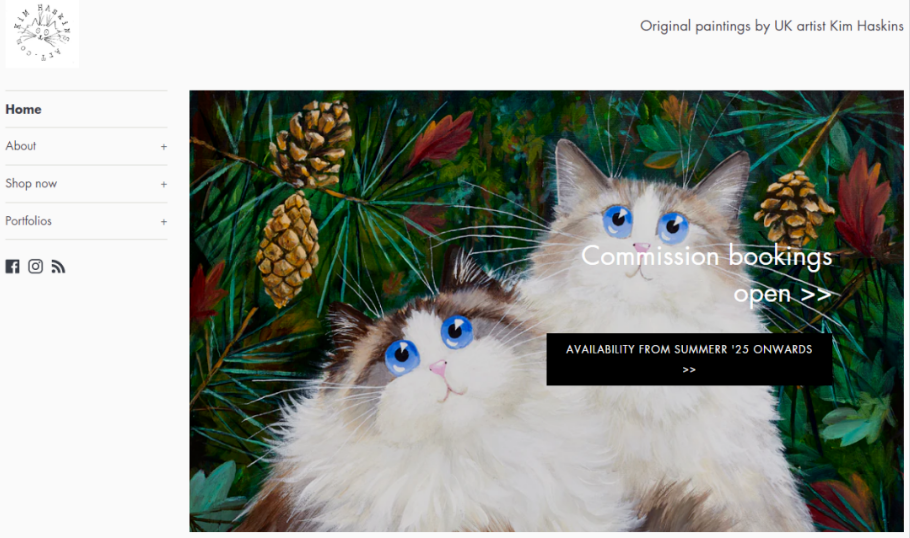
Task: Click Availability from Summerr '25 onwards button
Action: [689, 359]
